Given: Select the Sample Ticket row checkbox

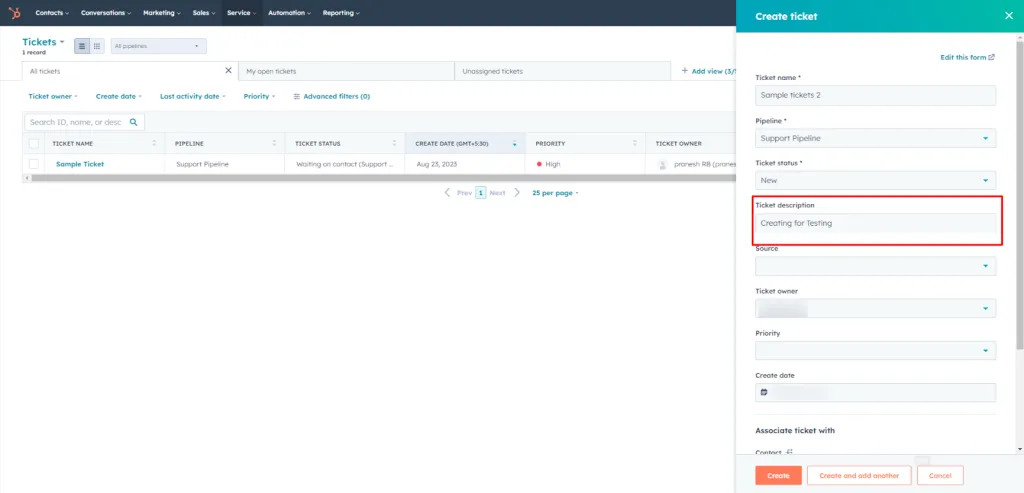Looking at the screenshot, I should tap(33, 164).
